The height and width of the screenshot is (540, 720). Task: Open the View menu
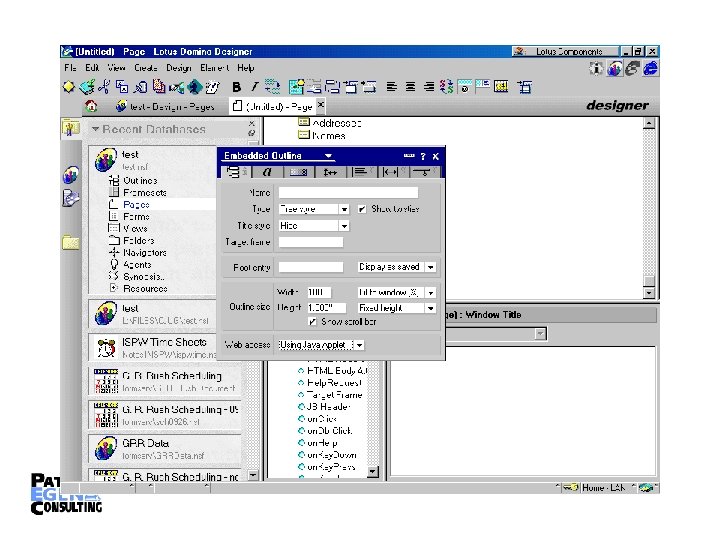tap(116, 68)
